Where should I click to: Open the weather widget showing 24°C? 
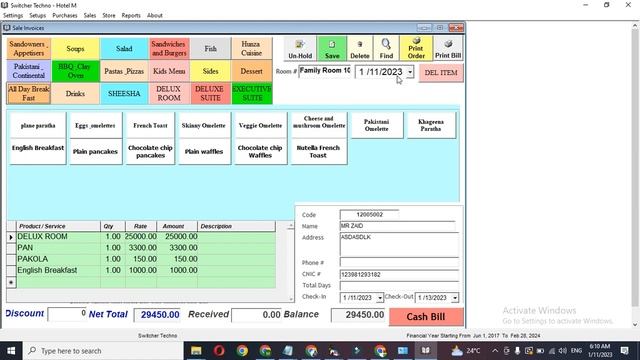click(466, 351)
